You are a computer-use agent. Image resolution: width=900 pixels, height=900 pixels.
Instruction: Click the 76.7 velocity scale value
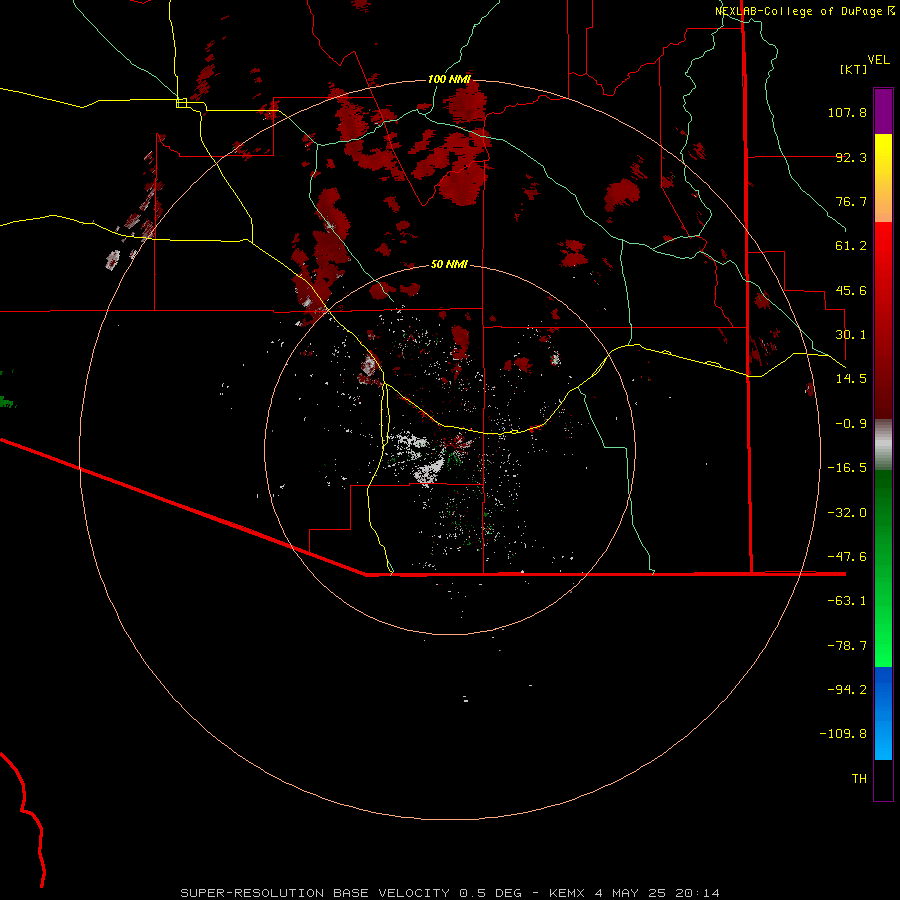coord(851,201)
